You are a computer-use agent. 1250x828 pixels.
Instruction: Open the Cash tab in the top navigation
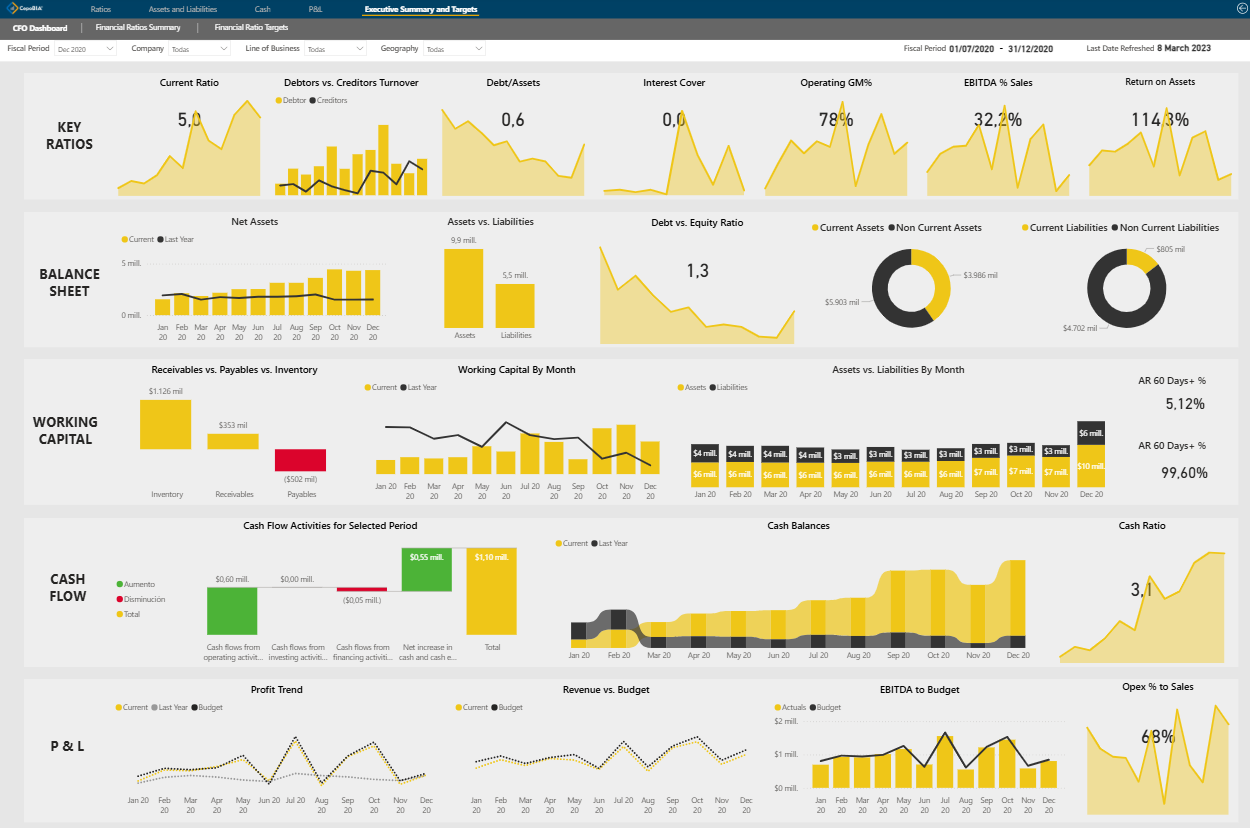coord(263,9)
